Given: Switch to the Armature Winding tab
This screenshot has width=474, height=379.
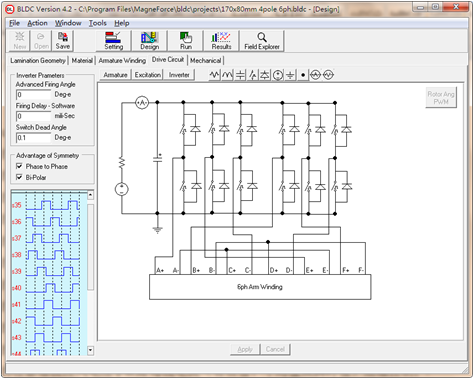Looking at the screenshot, I should tap(122, 60).
